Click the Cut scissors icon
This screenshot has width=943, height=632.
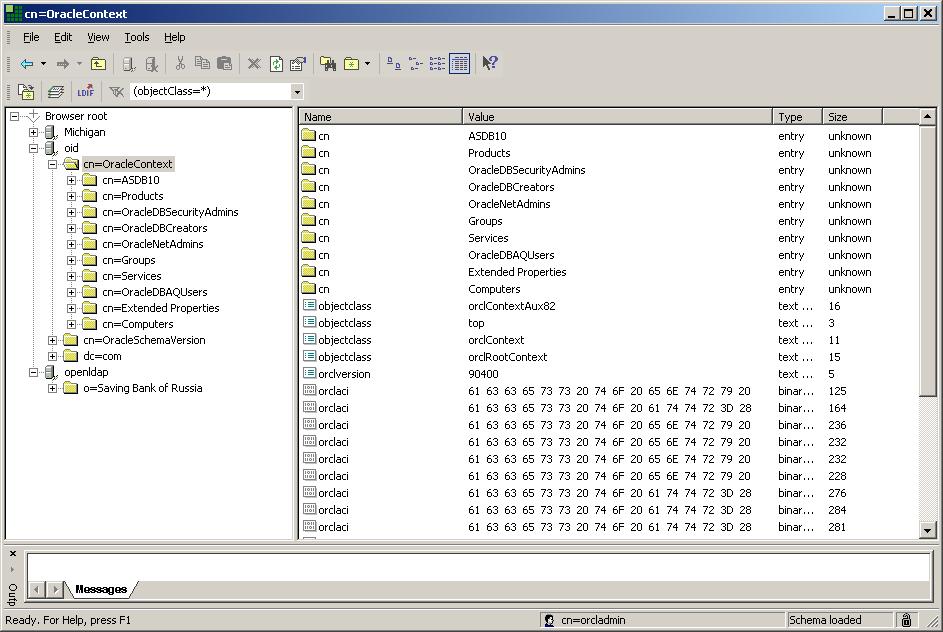[x=180, y=63]
